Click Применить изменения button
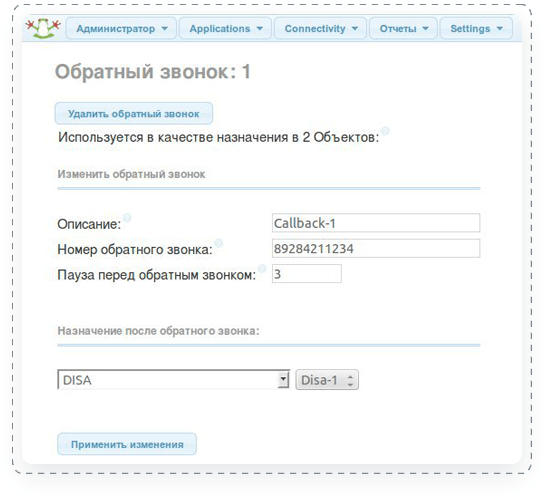546x498 pixels. (x=127, y=444)
